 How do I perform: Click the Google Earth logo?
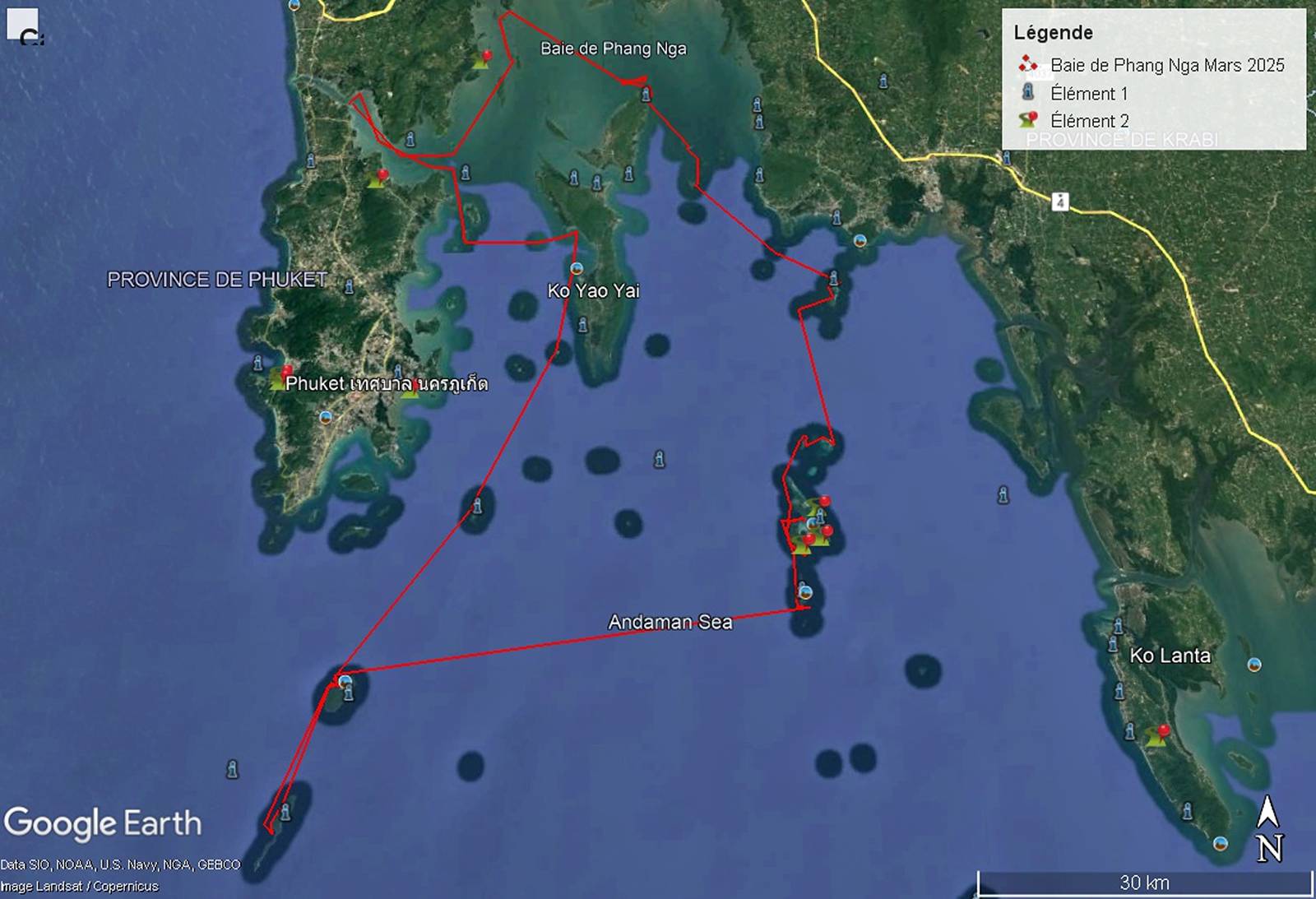103,823
